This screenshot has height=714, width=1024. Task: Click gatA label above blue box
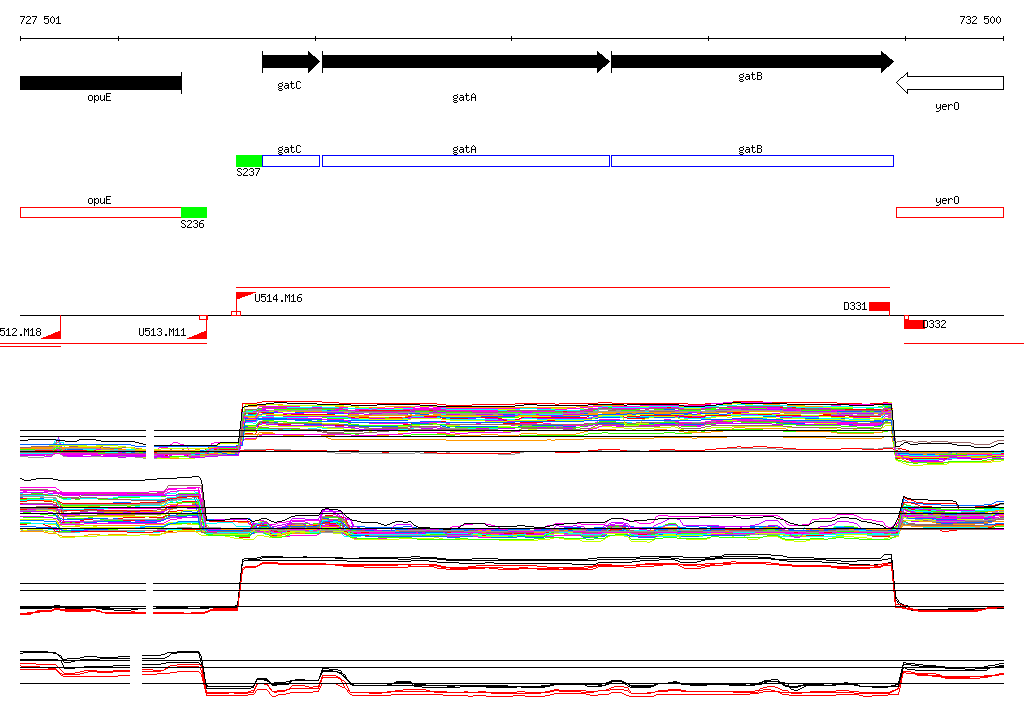[x=464, y=150]
